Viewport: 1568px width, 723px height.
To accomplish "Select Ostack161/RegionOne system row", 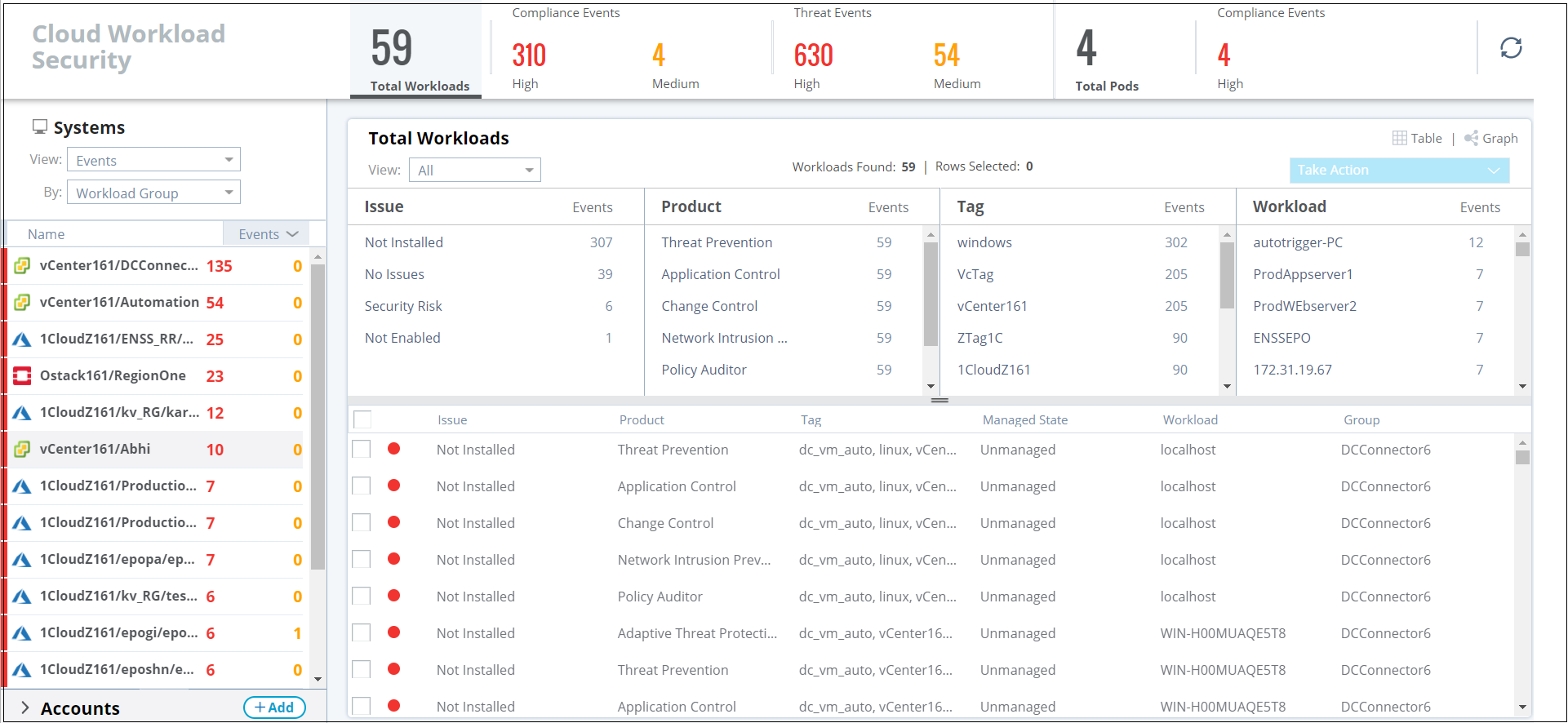I will pyautogui.click(x=157, y=376).
